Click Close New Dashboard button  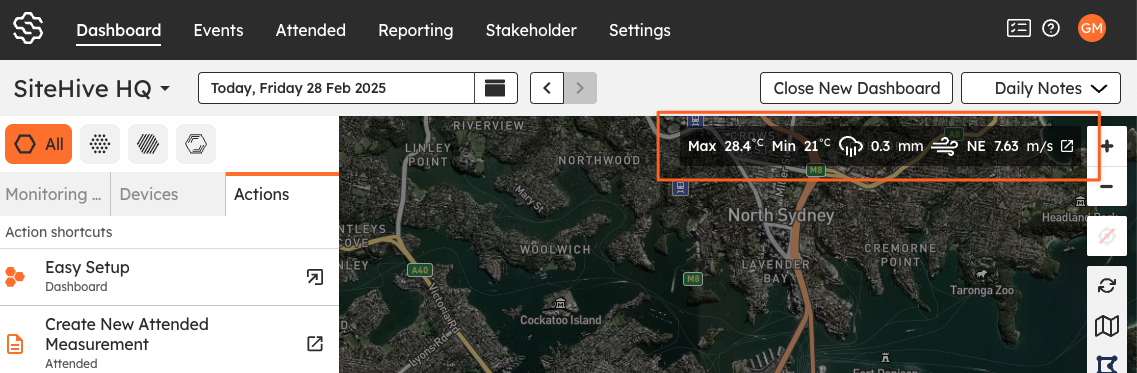pyautogui.click(x=856, y=88)
